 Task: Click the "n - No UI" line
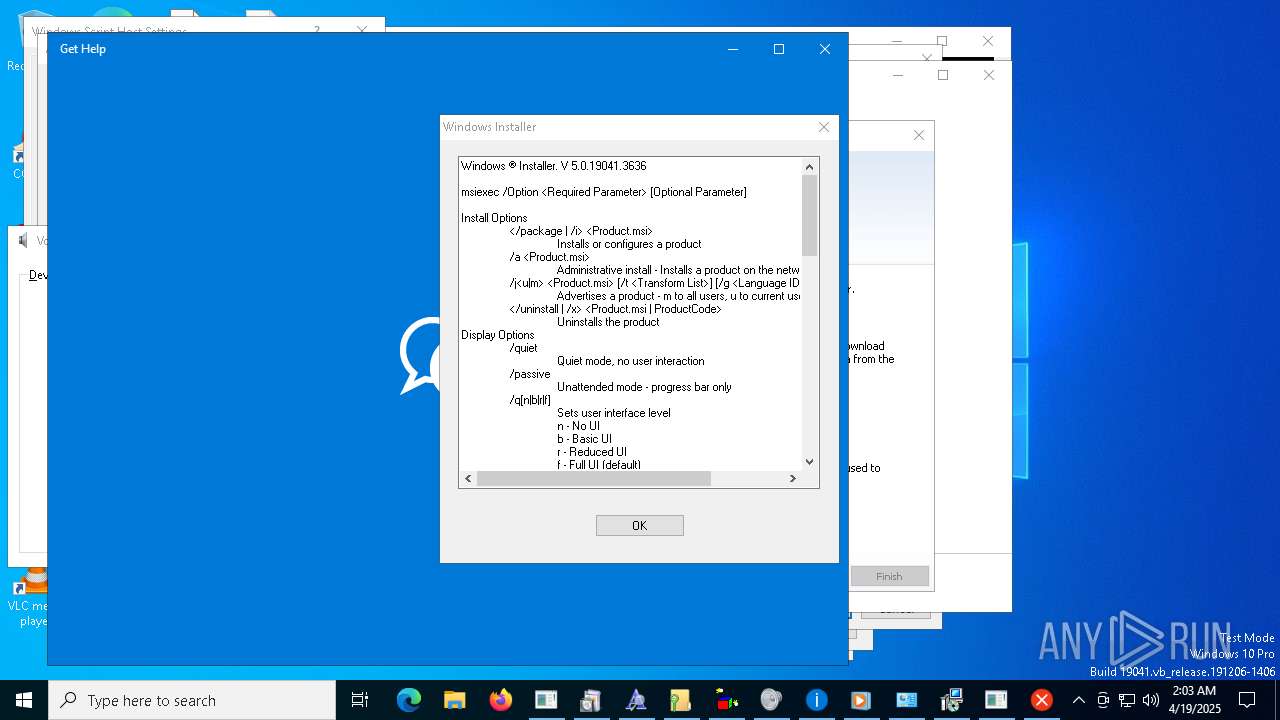coord(579,426)
